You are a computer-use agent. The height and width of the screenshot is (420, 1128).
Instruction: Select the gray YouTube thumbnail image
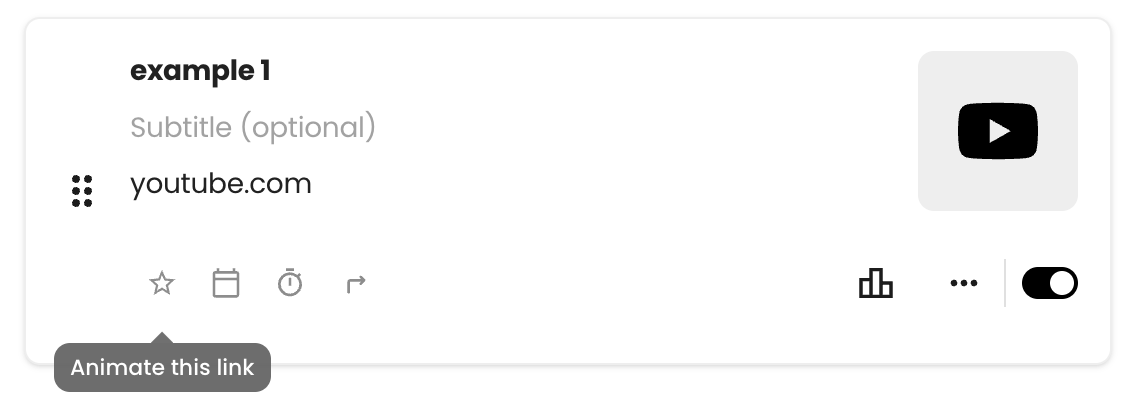(x=998, y=131)
